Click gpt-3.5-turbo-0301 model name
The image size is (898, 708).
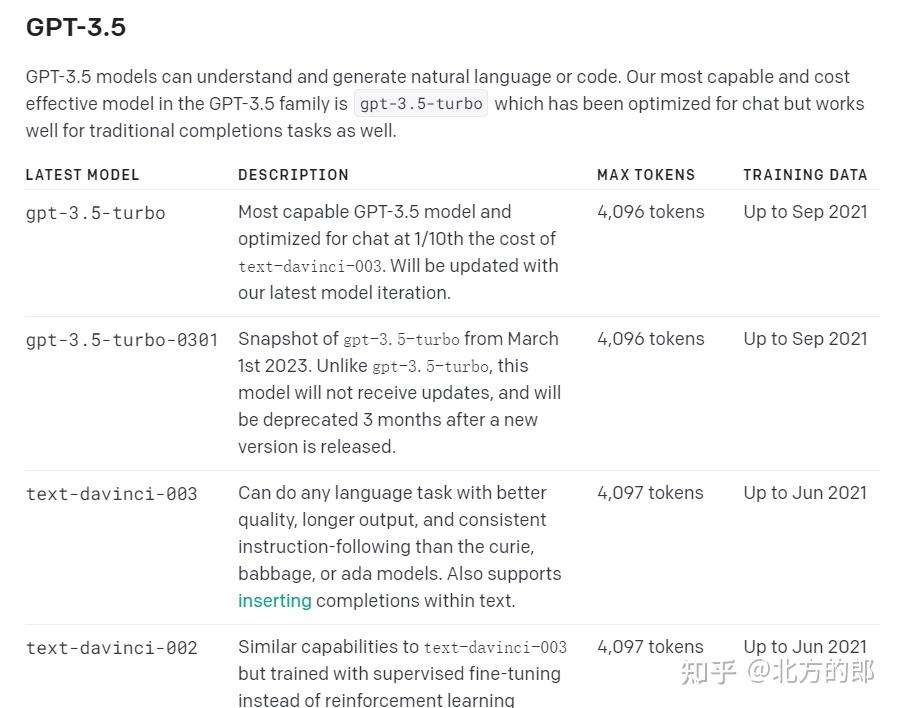coord(122,339)
